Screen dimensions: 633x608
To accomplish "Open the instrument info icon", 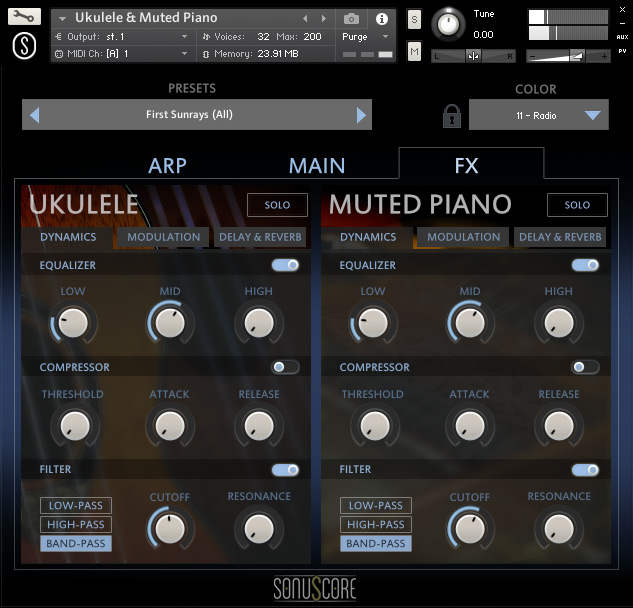I will click(381, 19).
